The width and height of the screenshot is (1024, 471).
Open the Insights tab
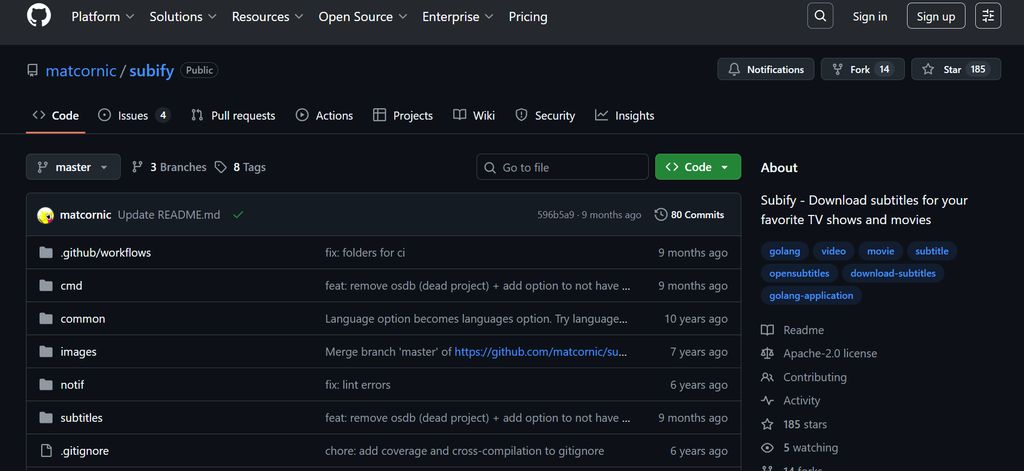[x=624, y=116]
